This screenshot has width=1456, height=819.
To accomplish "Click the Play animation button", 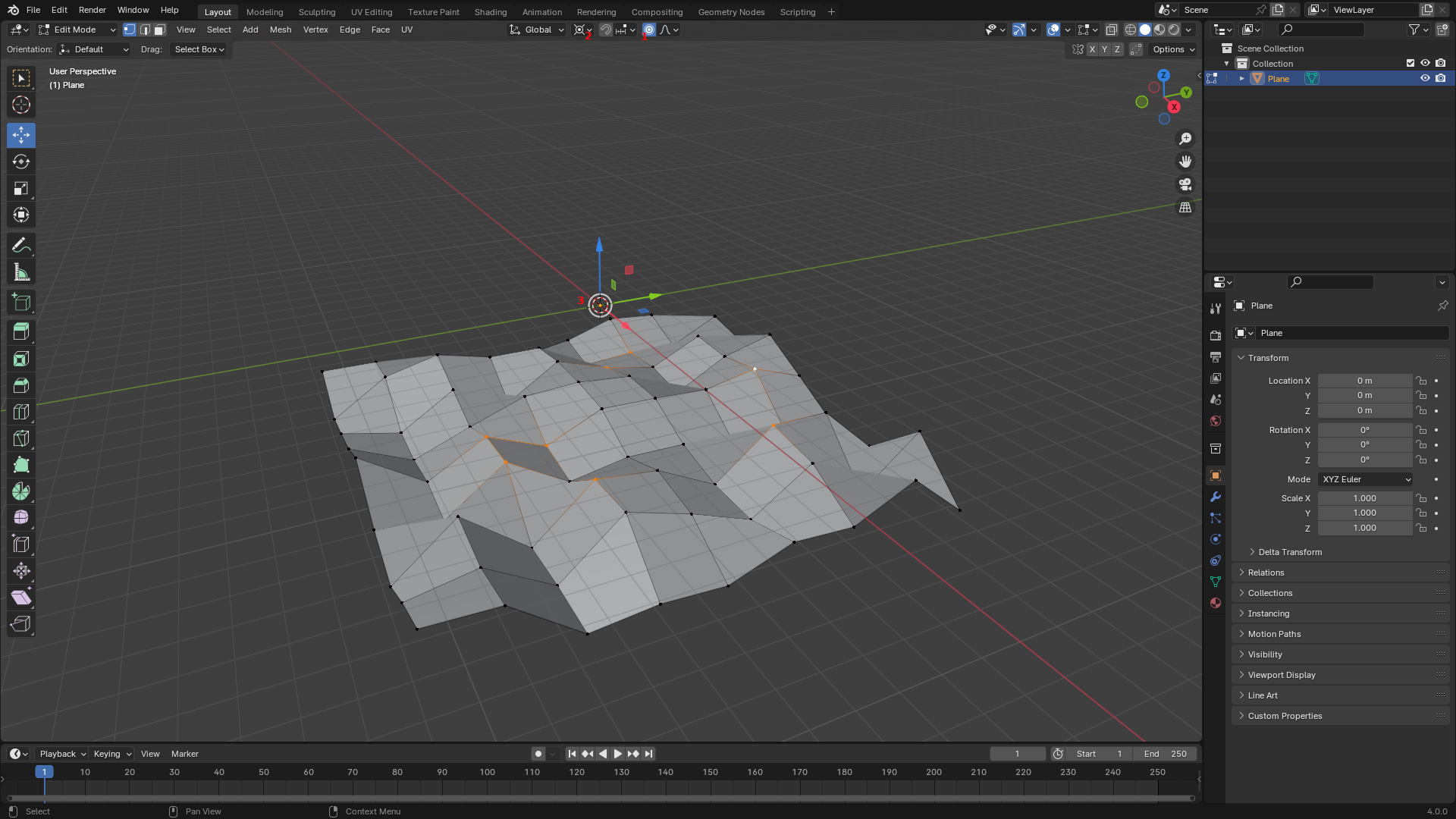I will tap(618, 754).
